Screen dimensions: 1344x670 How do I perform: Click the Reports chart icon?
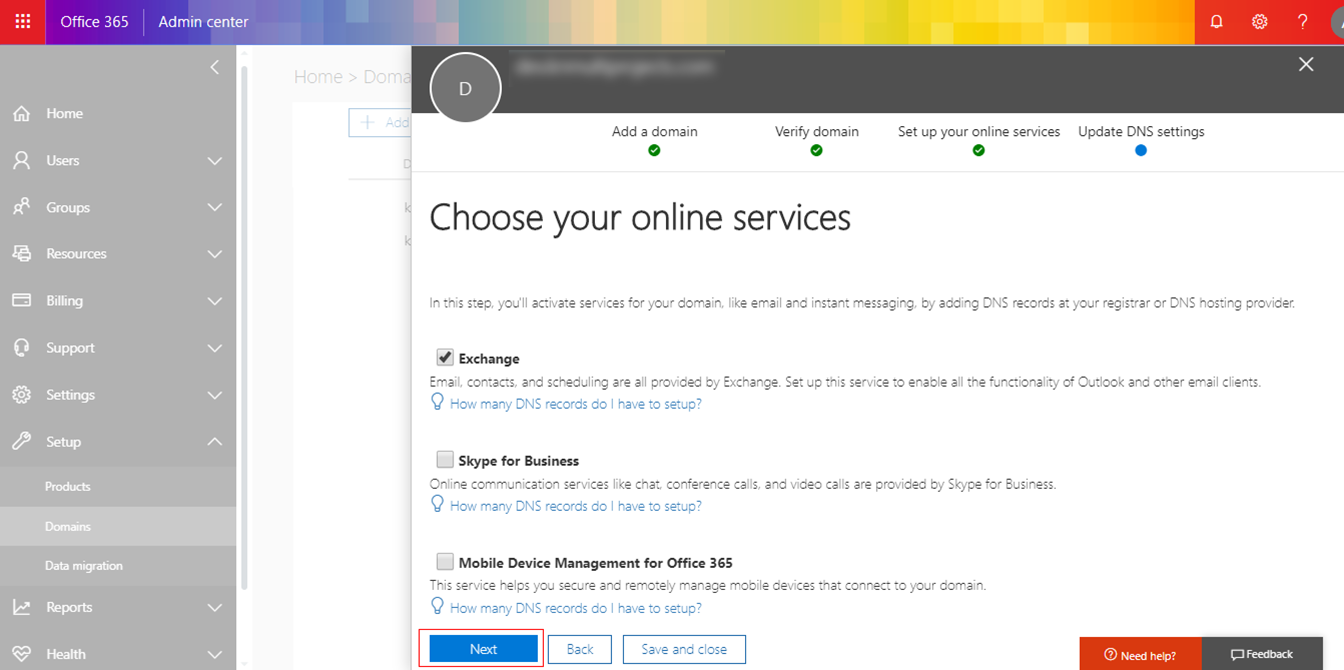pyautogui.click(x=21, y=607)
